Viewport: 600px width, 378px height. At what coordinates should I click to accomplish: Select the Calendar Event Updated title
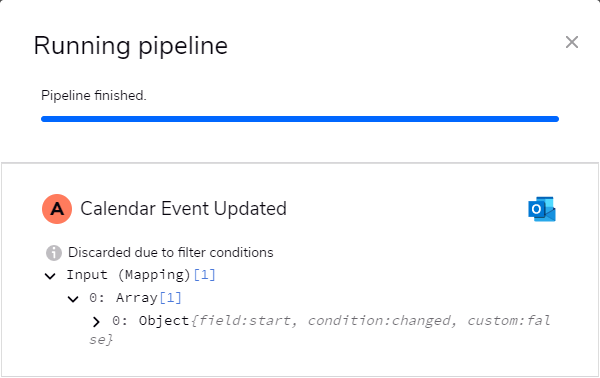183,209
